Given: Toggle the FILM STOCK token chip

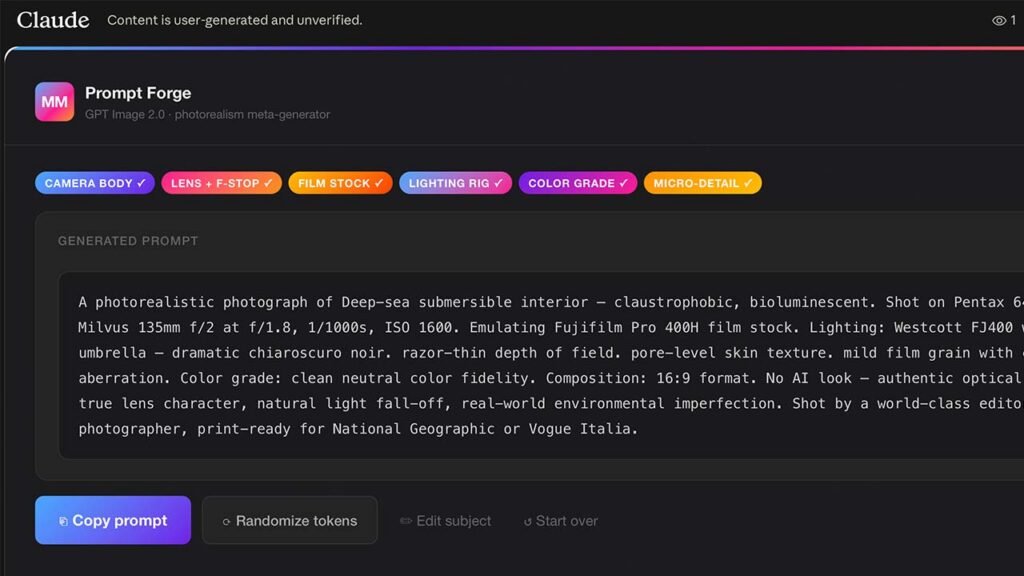Looking at the screenshot, I should pyautogui.click(x=340, y=183).
